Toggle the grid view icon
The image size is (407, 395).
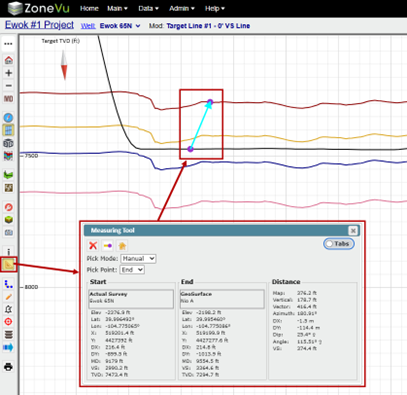(x=8, y=130)
